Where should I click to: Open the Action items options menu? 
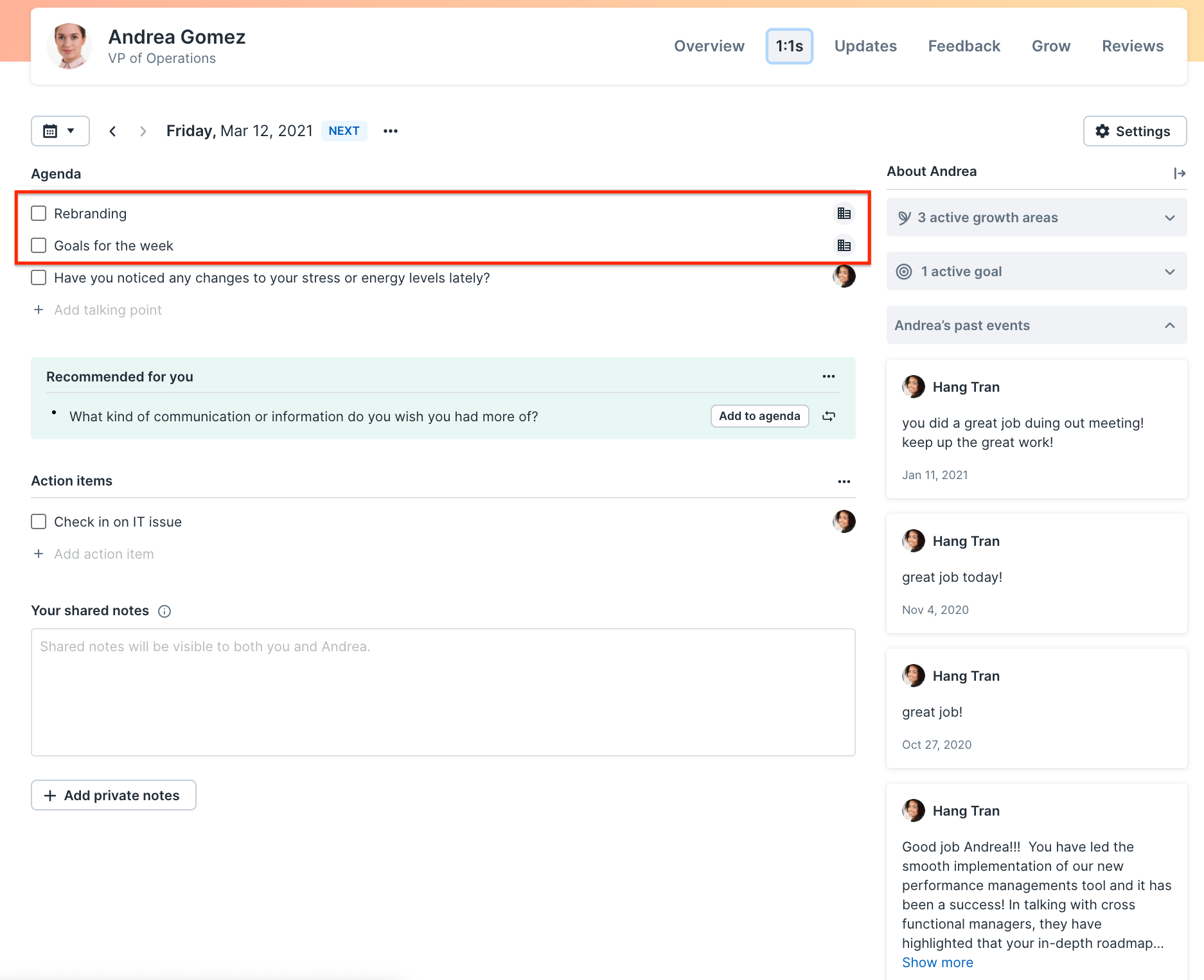coord(844,482)
